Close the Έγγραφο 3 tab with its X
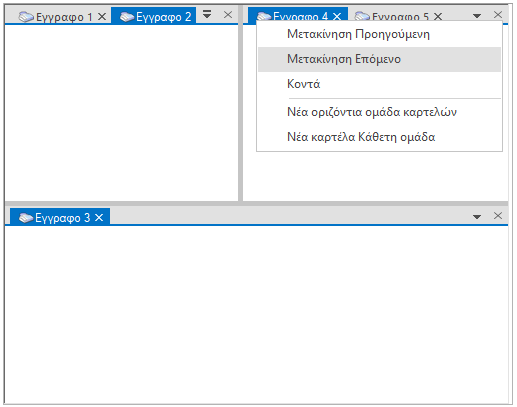The image size is (517, 407). coord(99,218)
